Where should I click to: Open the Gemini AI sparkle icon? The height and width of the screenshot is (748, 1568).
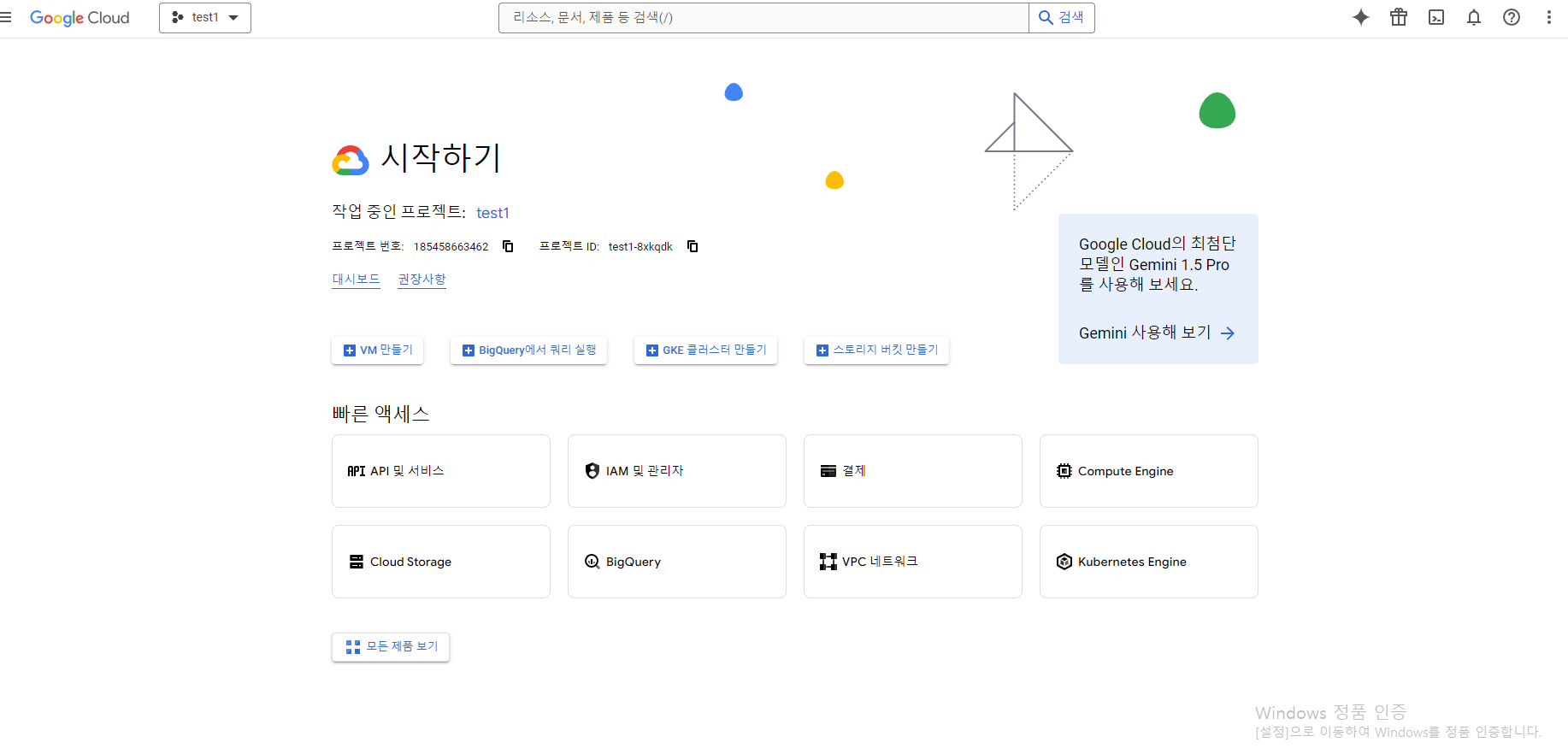coord(1361,17)
